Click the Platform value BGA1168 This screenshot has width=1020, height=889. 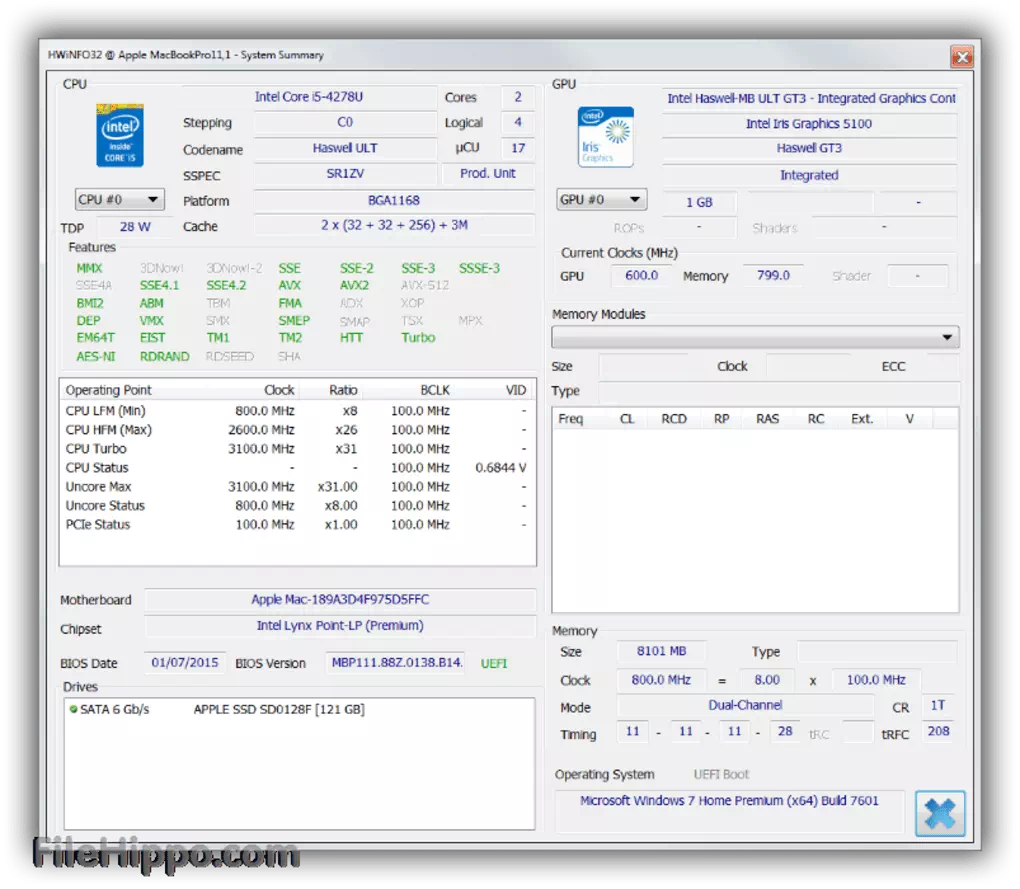(394, 200)
